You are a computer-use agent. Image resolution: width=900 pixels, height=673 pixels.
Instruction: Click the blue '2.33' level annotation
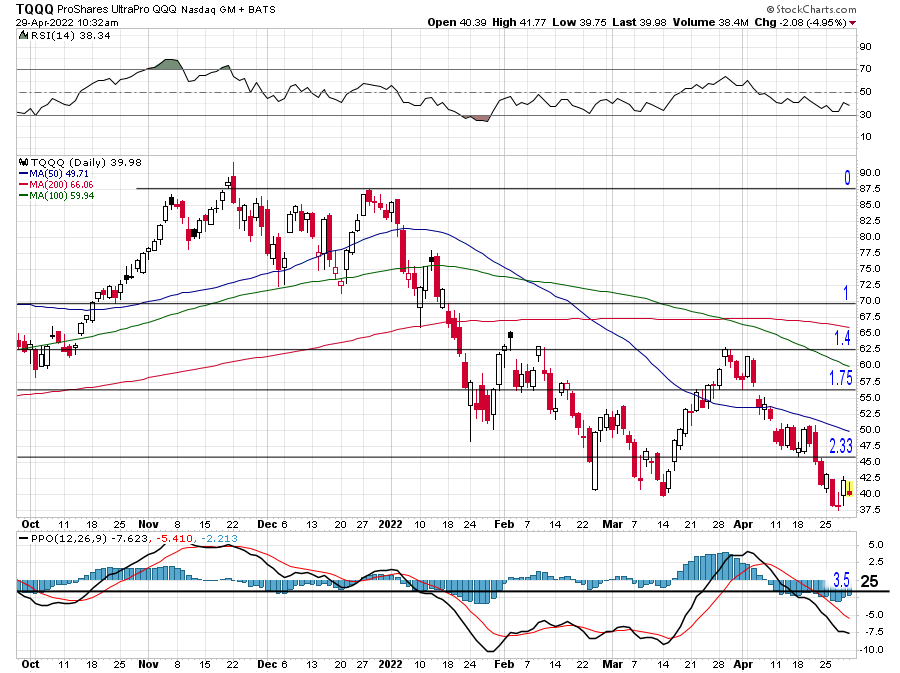coord(841,446)
